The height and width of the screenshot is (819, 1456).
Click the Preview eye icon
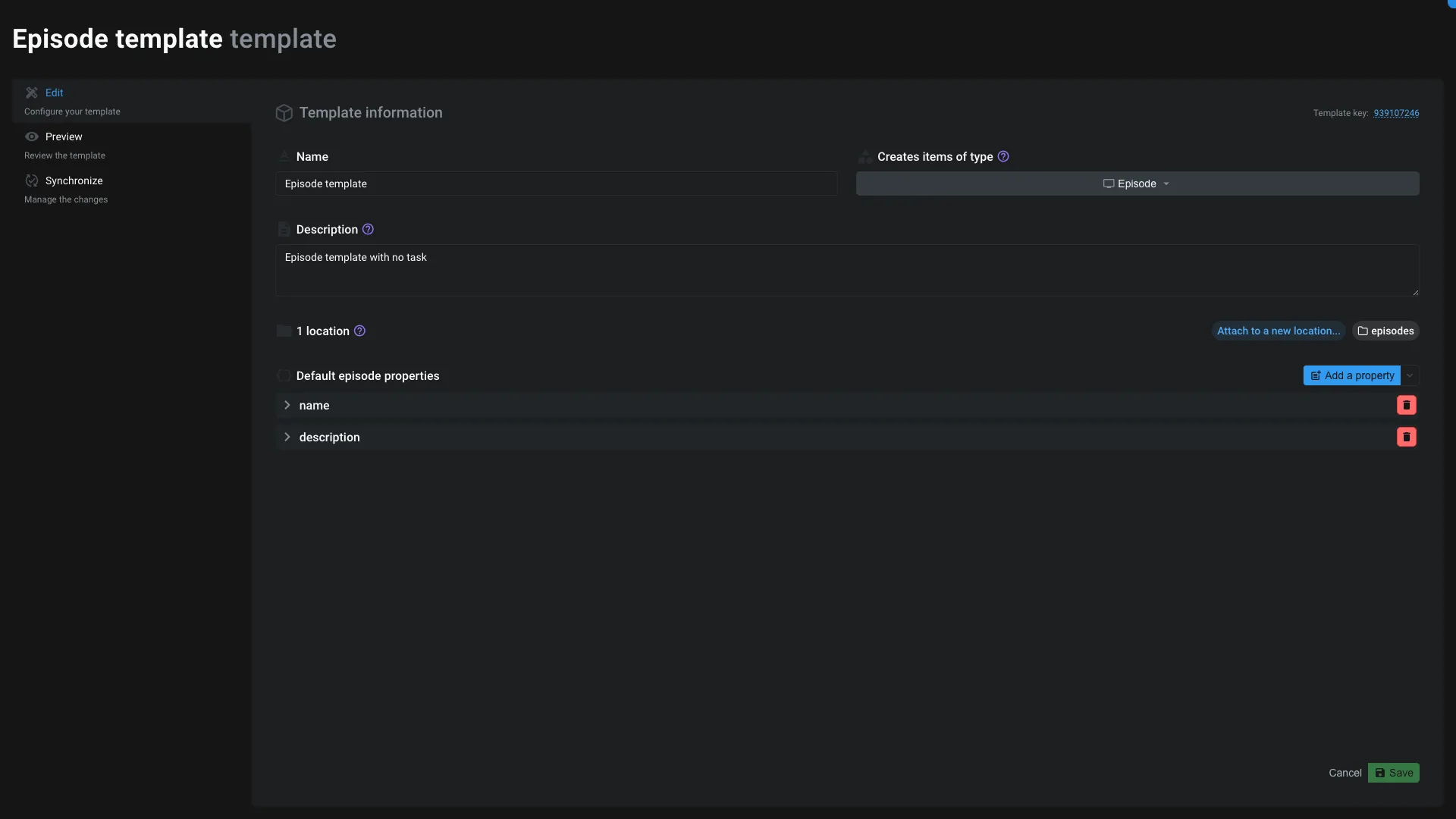pyautogui.click(x=31, y=136)
